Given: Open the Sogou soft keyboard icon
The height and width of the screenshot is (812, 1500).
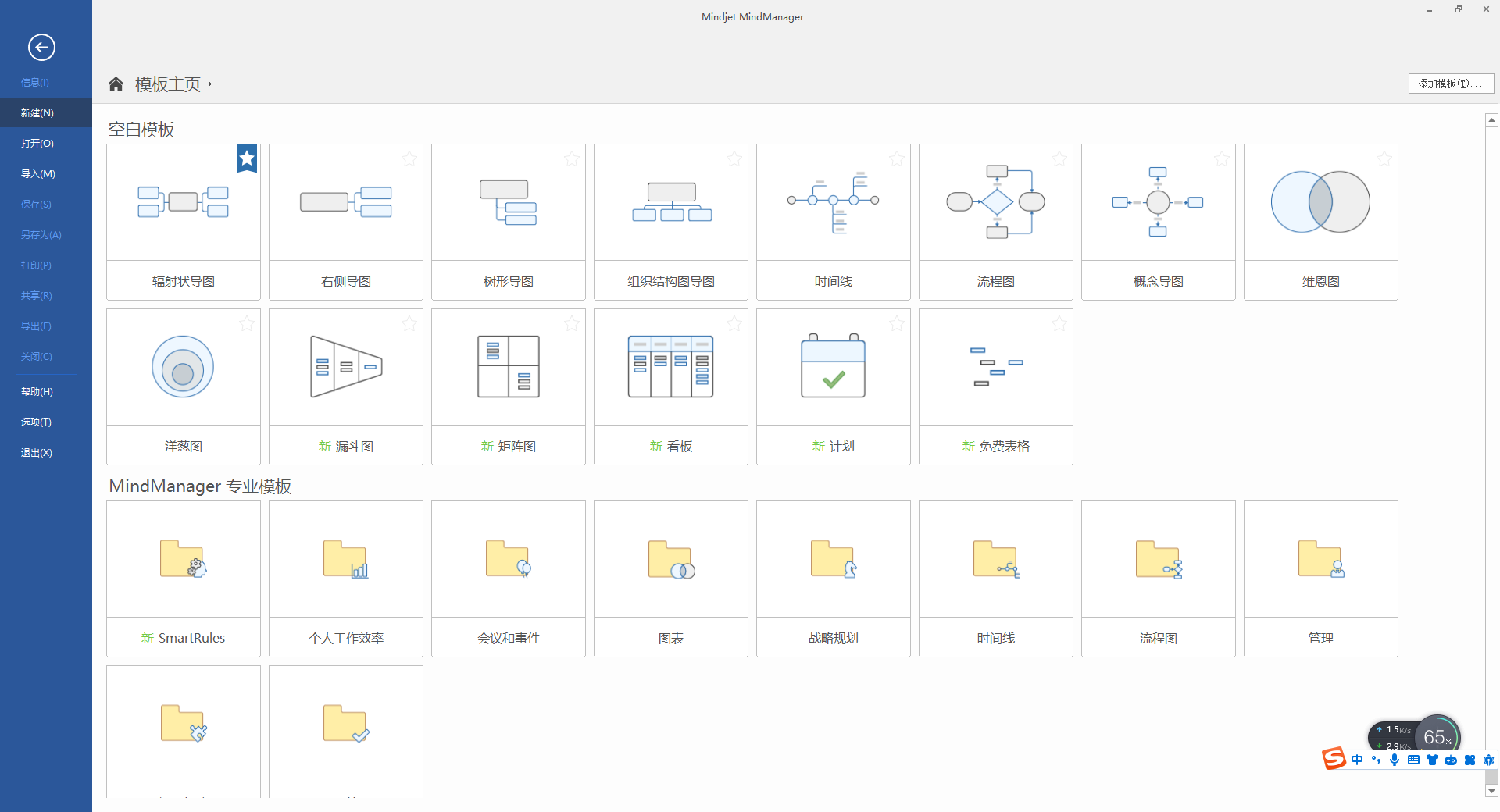Looking at the screenshot, I should 1413,760.
